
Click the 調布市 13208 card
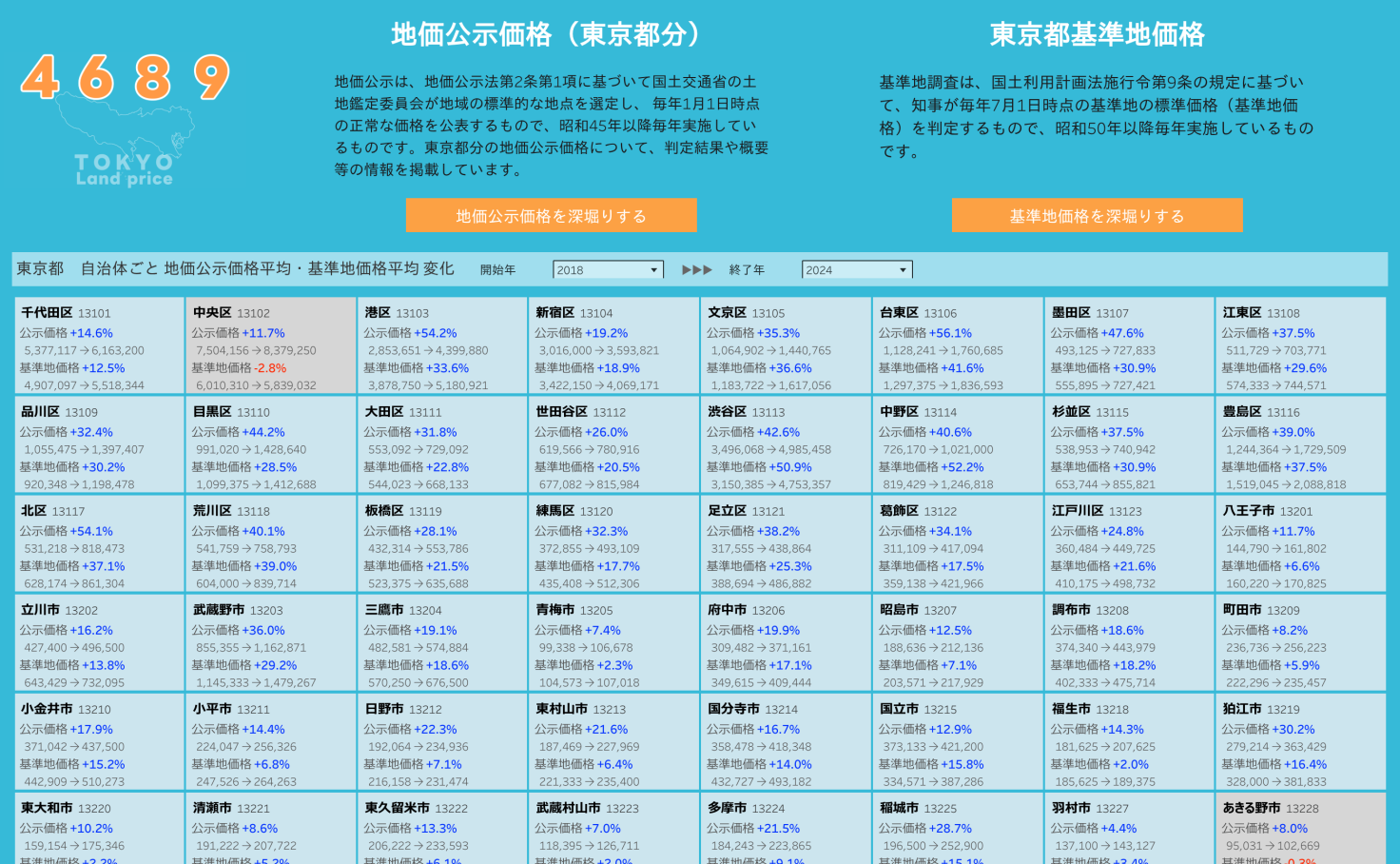[x=1130, y=642]
